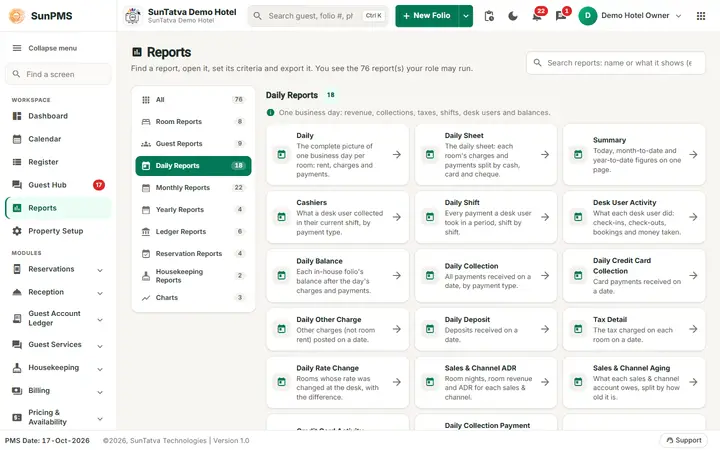Expand Pricing & Availability module

(100, 418)
